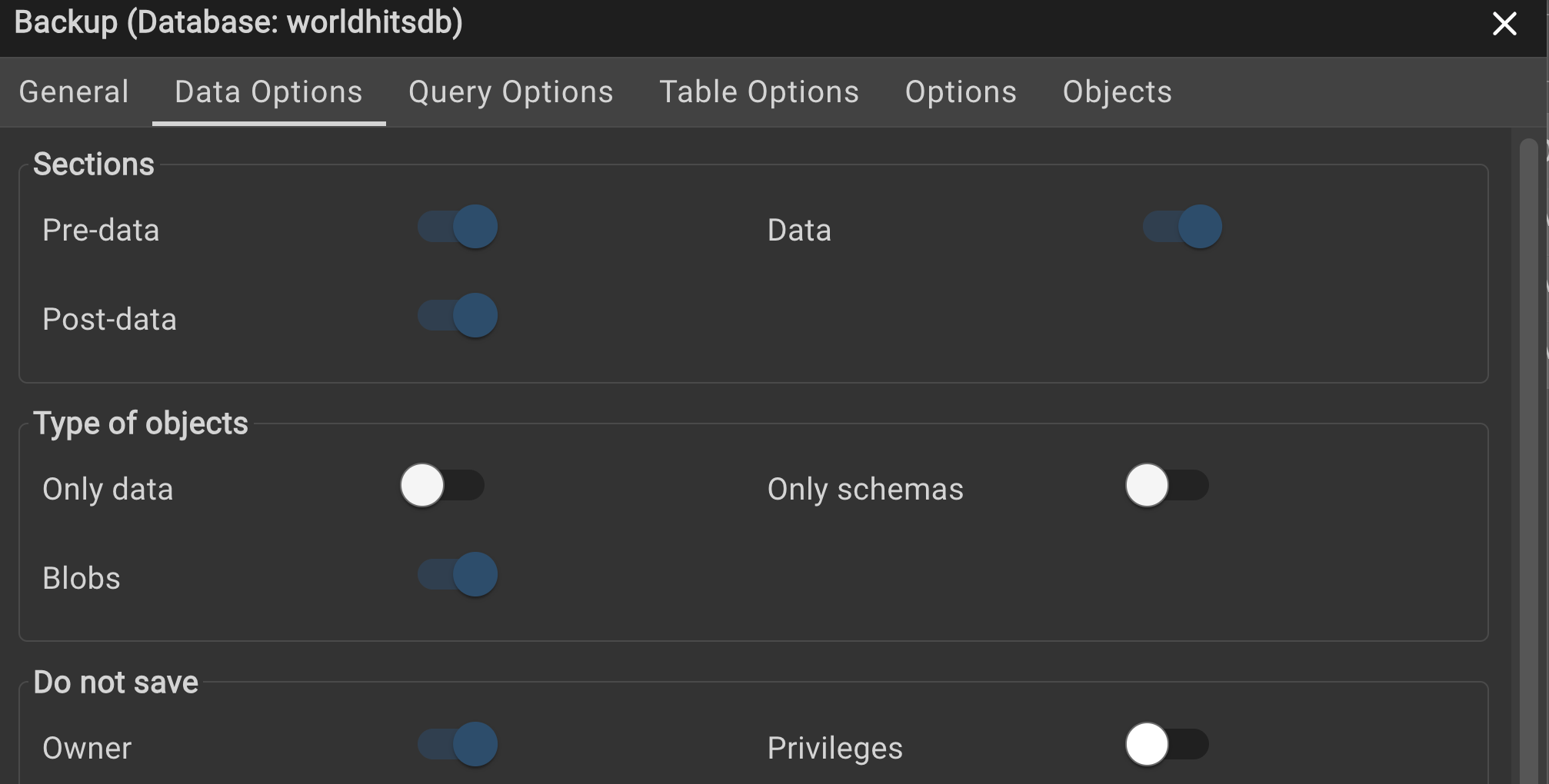Click the dialog's vertical scrollbar

[1528, 461]
